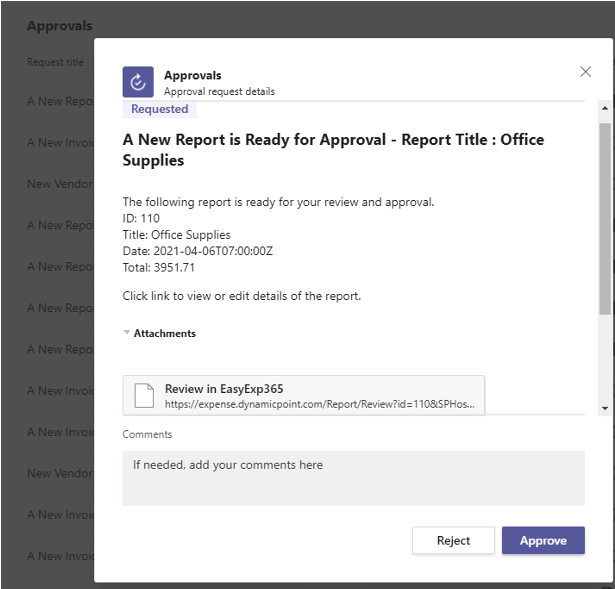Select the report title heading text
The width and height of the screenshot is (615, 589).
(x=333, y=150)
